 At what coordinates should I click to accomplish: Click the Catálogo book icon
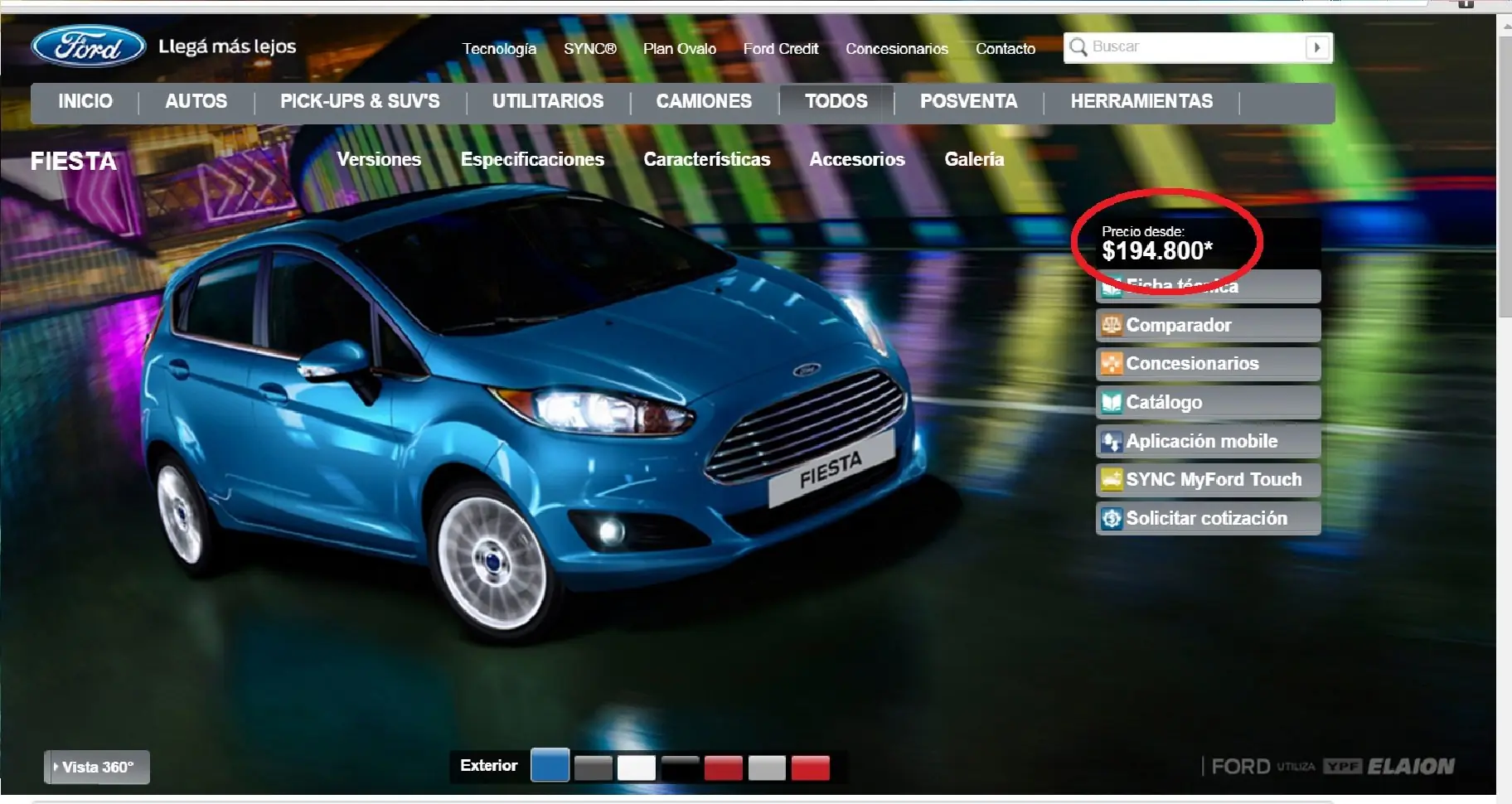tap(1111, 402)
